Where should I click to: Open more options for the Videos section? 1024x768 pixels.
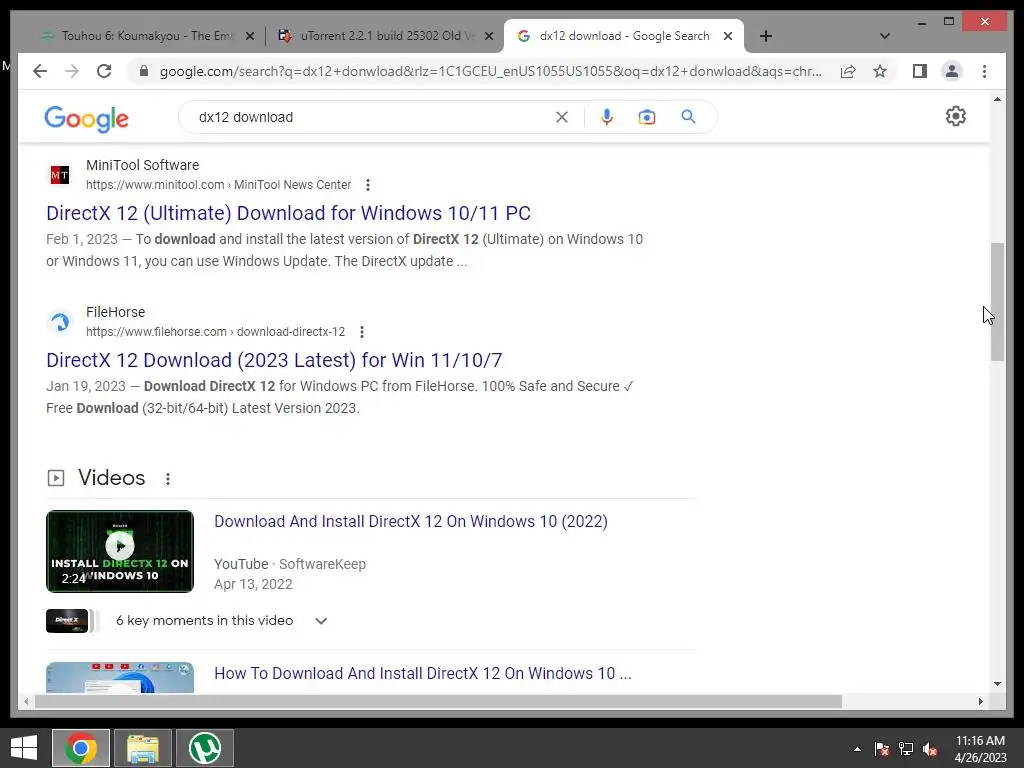[x=168, y=479]
